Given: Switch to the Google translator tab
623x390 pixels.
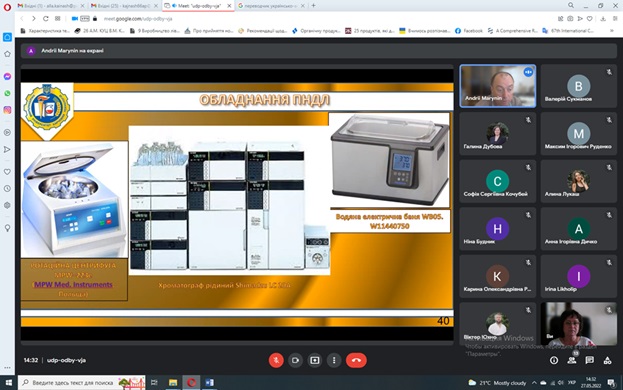Looking at the screenshot, I should [271, 6].
